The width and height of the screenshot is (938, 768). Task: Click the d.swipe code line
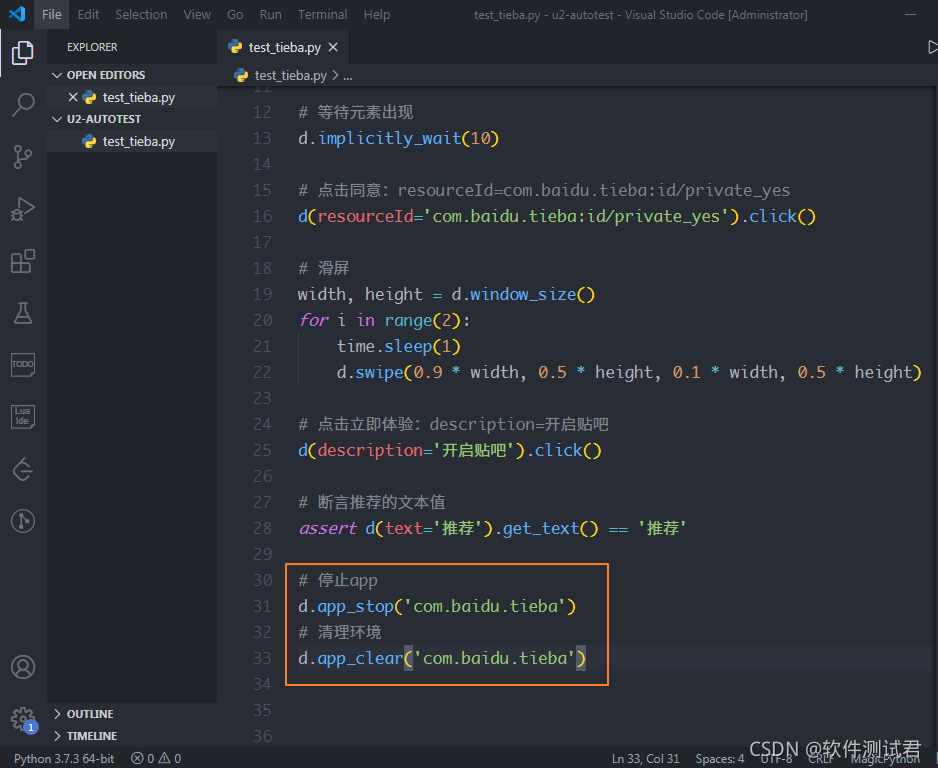click(x=629, y=372)
